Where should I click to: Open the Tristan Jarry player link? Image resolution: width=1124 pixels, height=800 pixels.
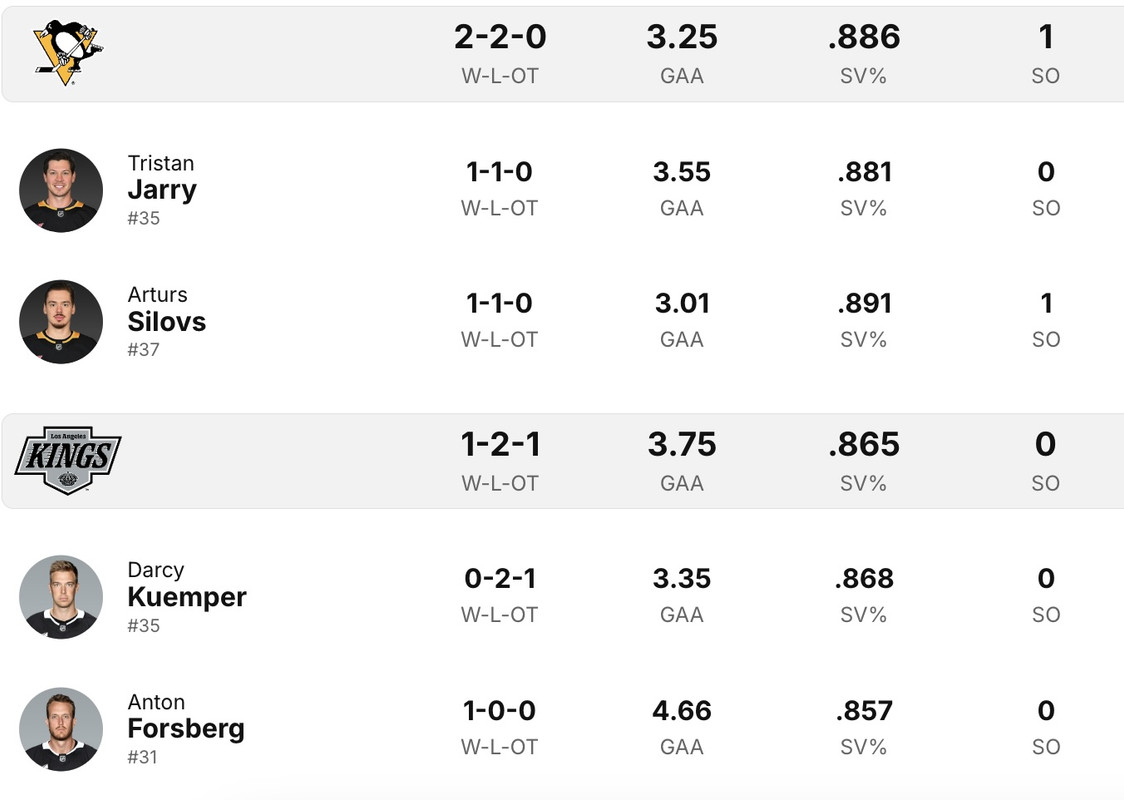pyautogui.click(x=162, y=189)
